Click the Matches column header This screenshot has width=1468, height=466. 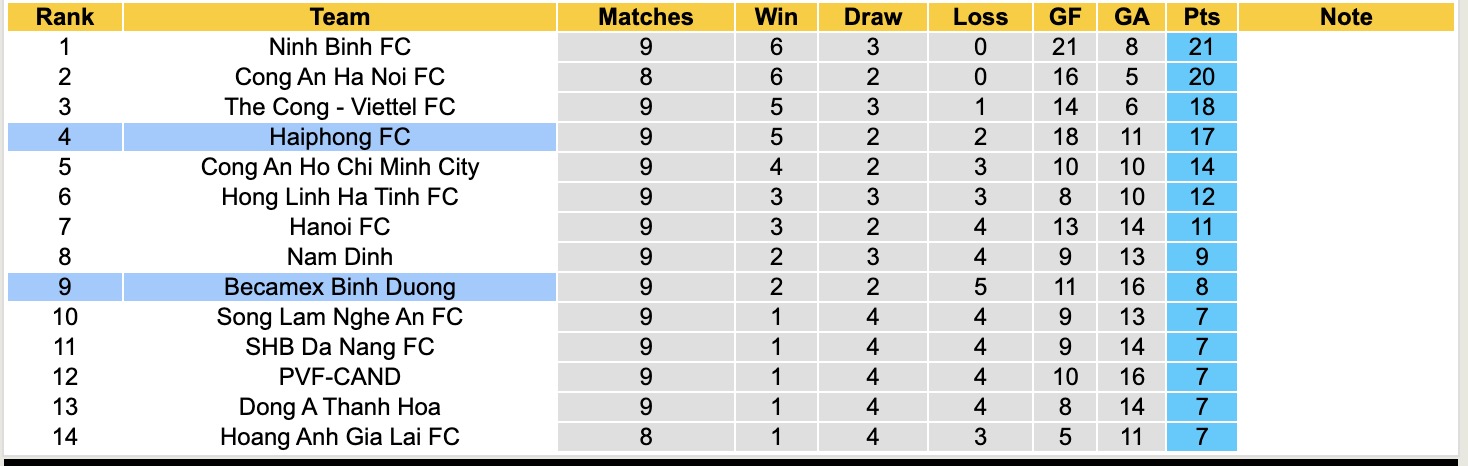pyautogui.click(x=645, y=17)
